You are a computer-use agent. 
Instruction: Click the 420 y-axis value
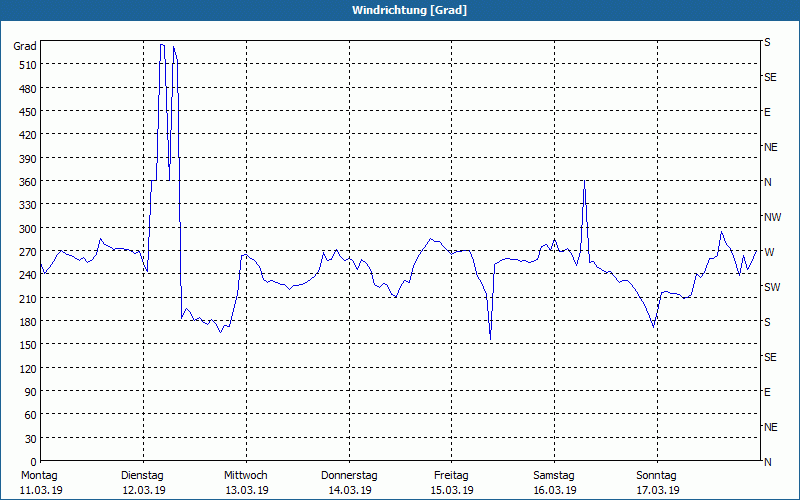pos(28,135)
